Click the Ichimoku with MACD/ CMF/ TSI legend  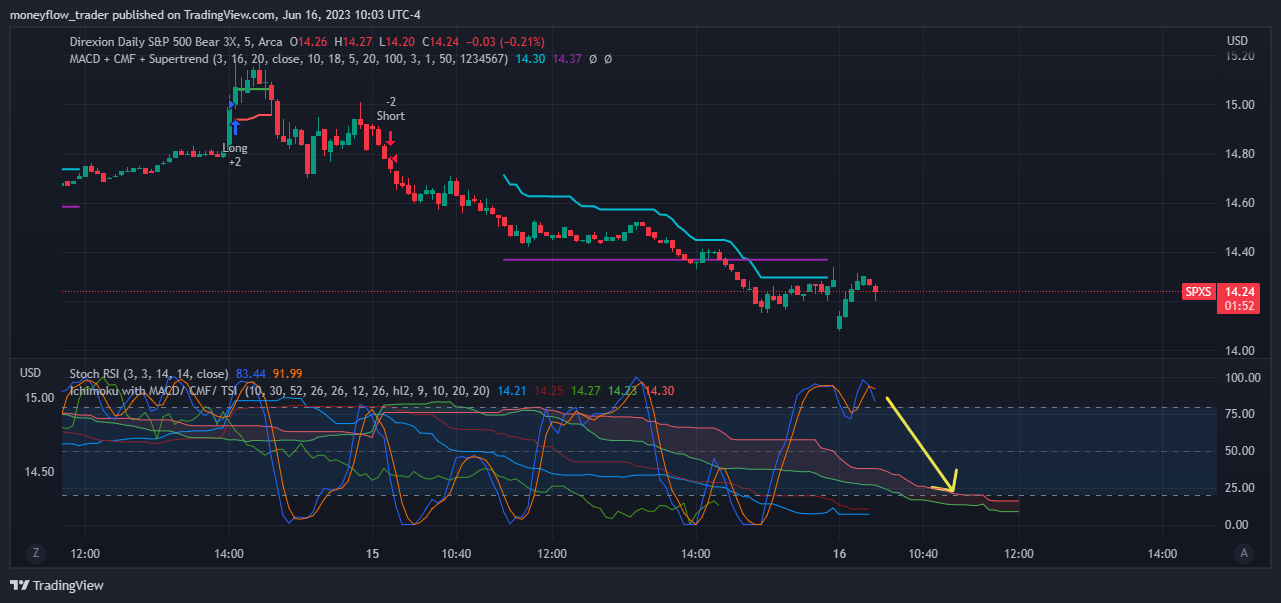click(281, 391)
